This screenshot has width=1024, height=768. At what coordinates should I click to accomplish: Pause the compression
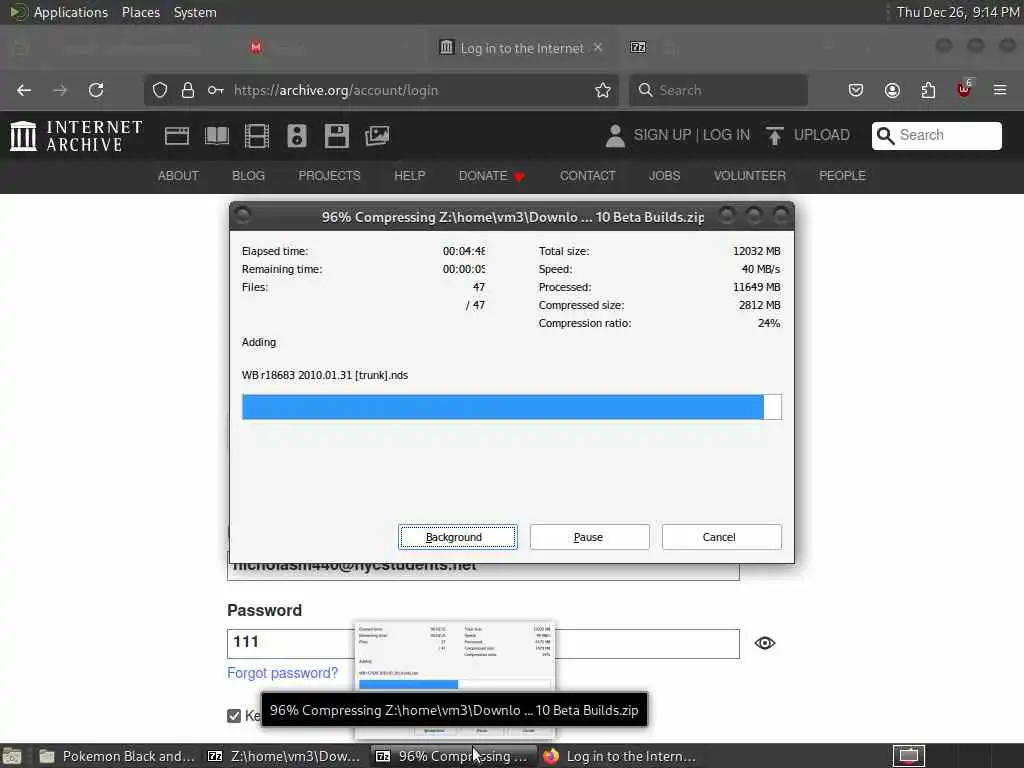click(x=590, y=537)
